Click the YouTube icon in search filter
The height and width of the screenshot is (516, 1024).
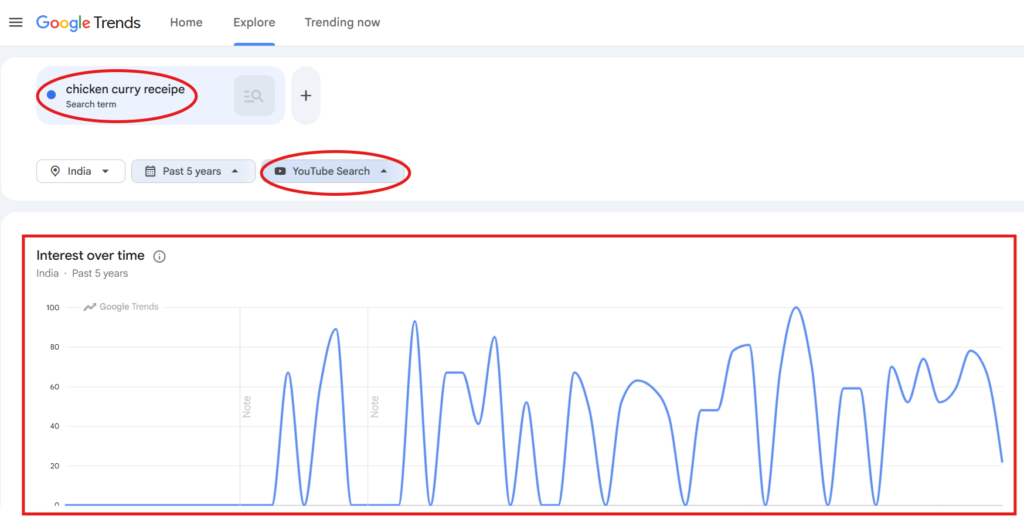(x=280, y=171)
